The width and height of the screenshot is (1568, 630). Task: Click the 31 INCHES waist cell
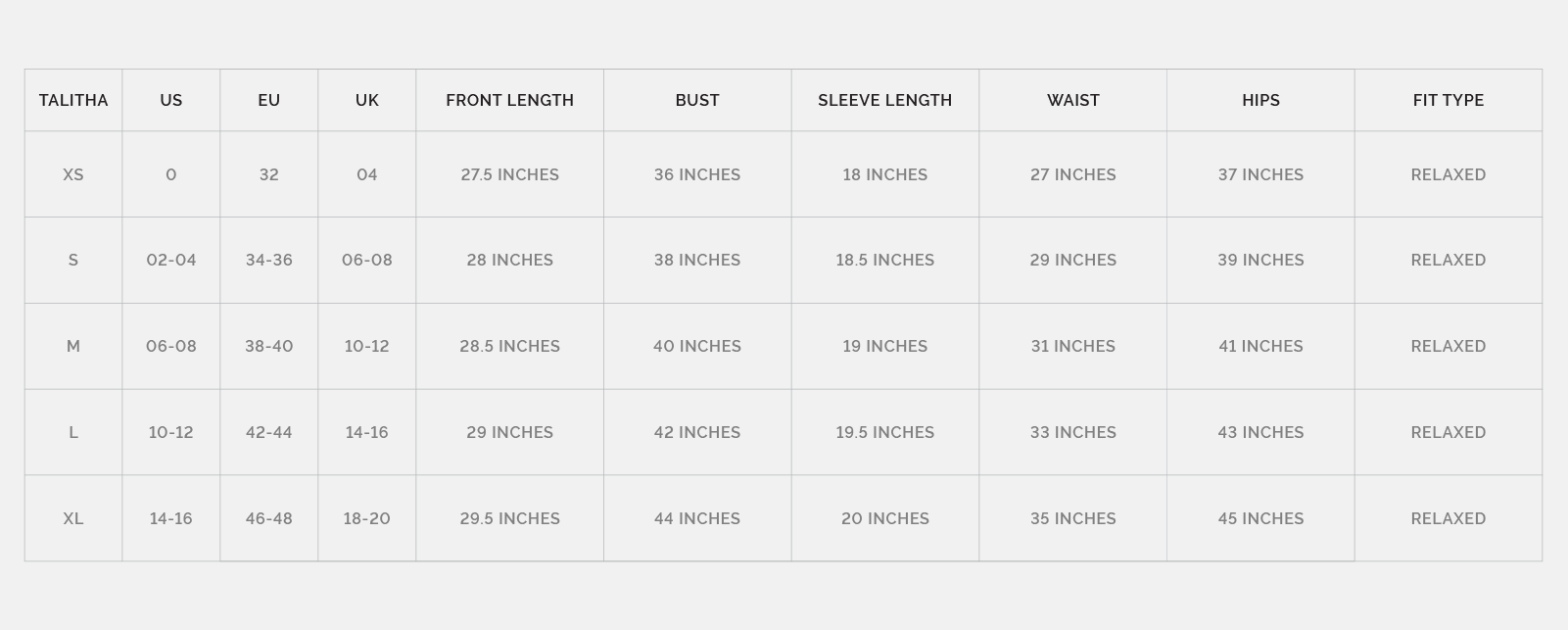[x=1072, y=346]
